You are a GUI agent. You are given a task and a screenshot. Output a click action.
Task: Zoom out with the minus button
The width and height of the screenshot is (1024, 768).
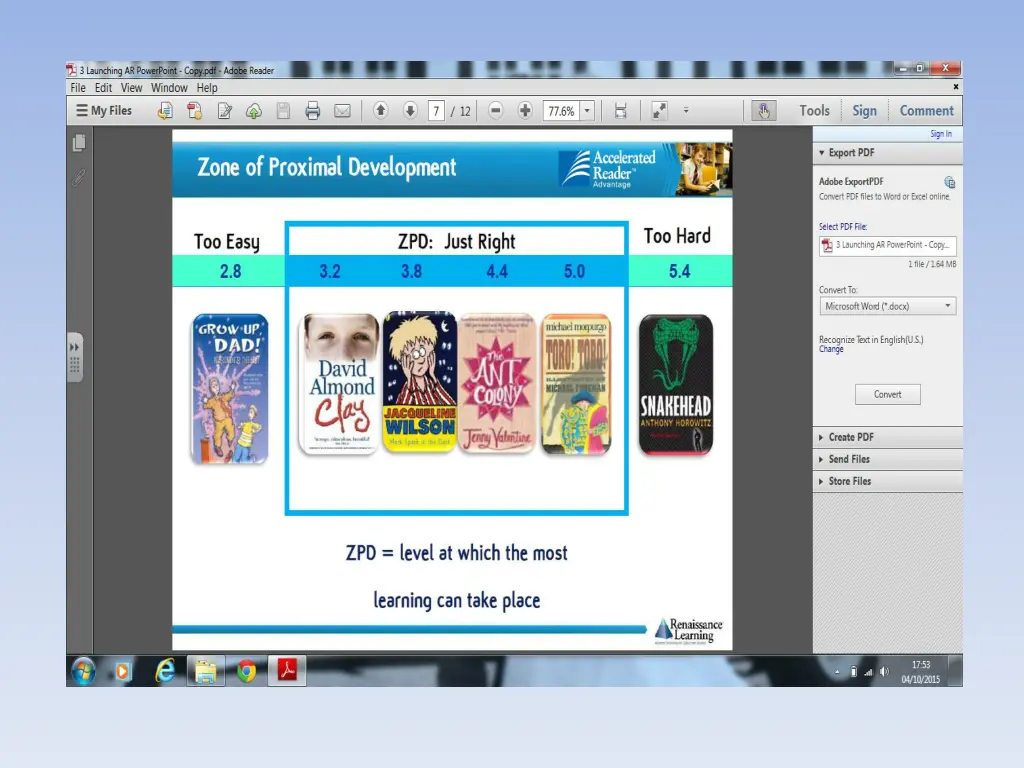(x=496, y=110)
